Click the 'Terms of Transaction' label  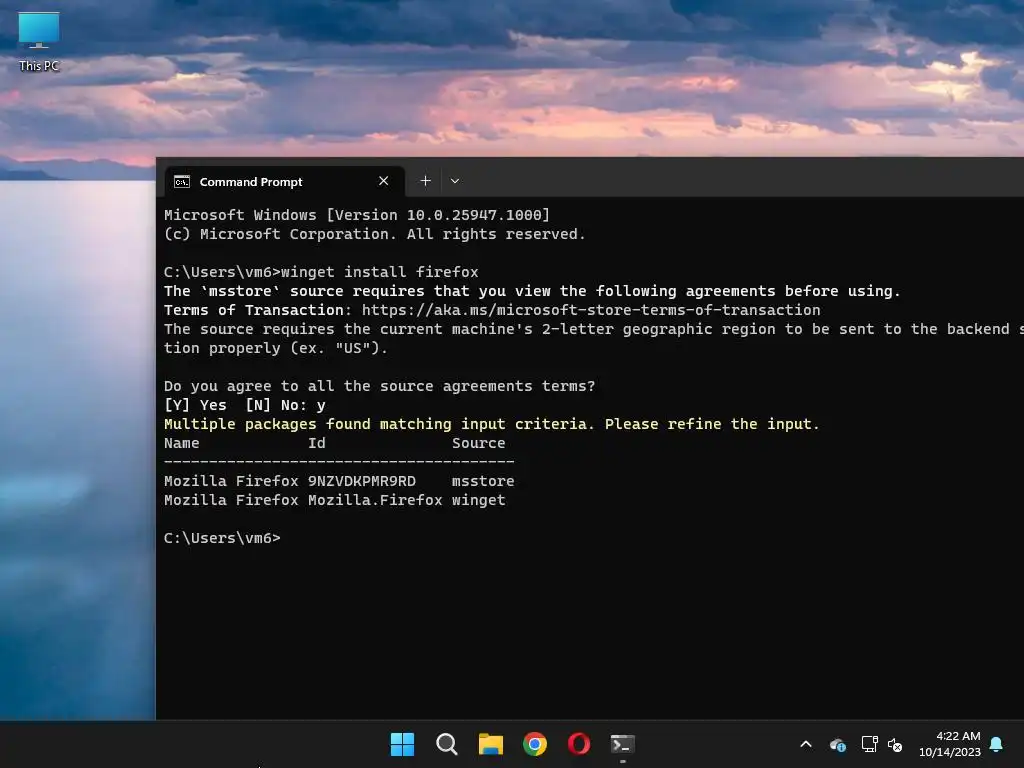coord(258,310)
